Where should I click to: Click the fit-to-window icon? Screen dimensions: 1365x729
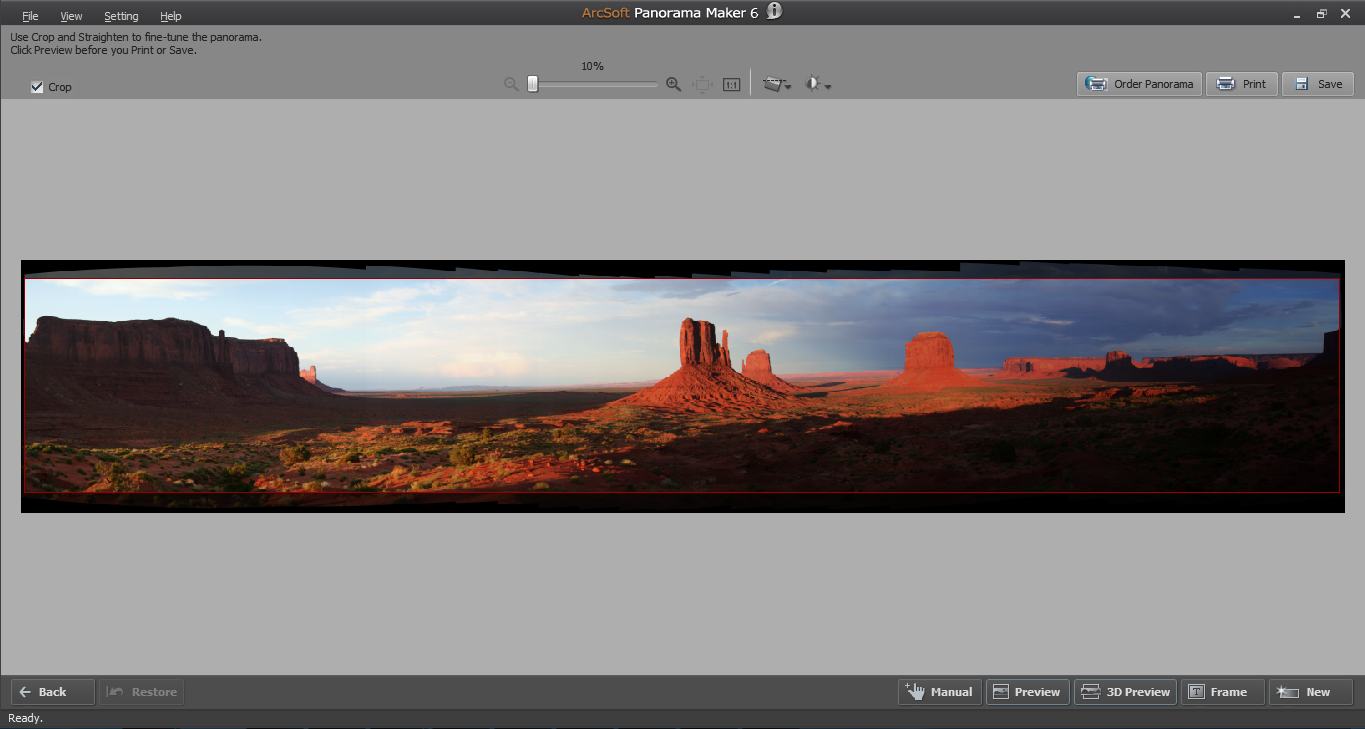coord(703,85)
